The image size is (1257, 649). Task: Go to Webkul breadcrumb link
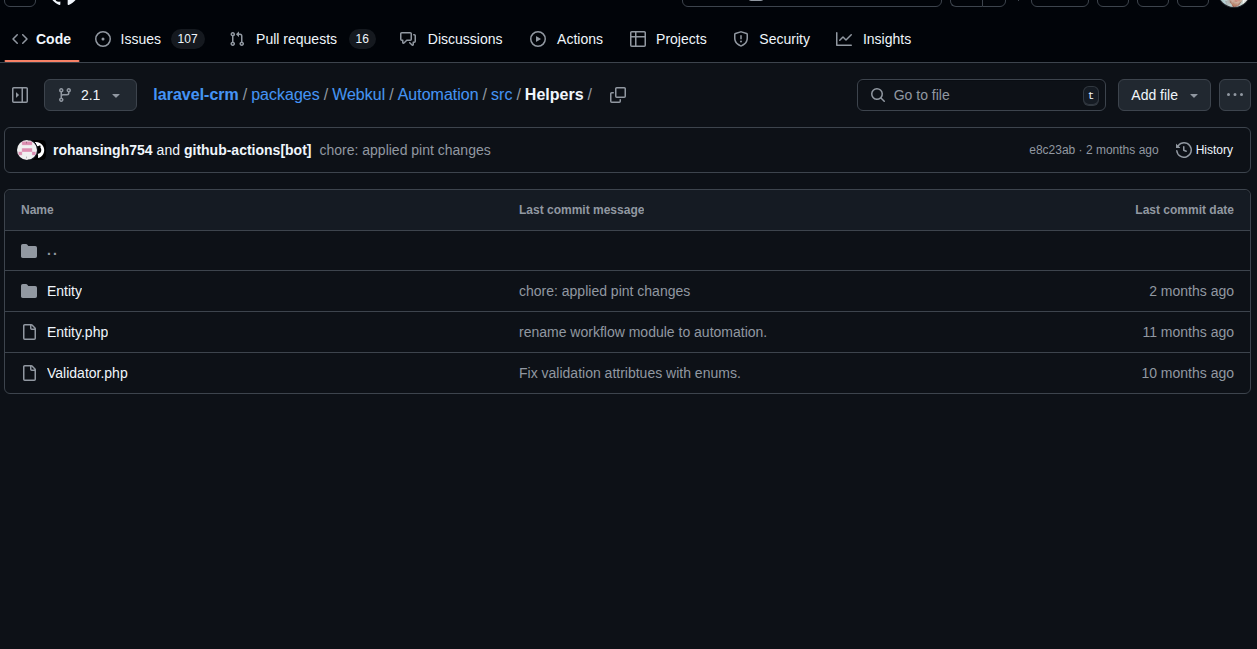359,95
